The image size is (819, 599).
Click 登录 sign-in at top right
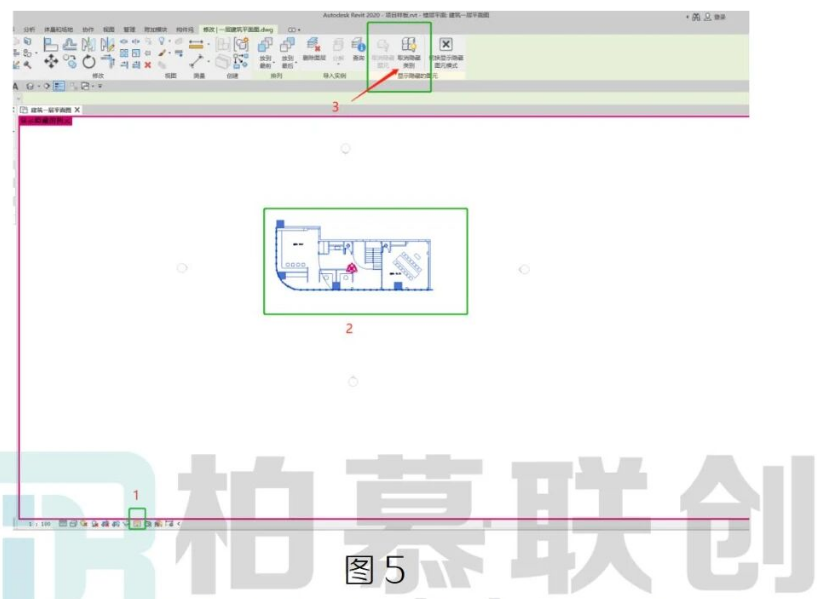click(x=720, y=17)
